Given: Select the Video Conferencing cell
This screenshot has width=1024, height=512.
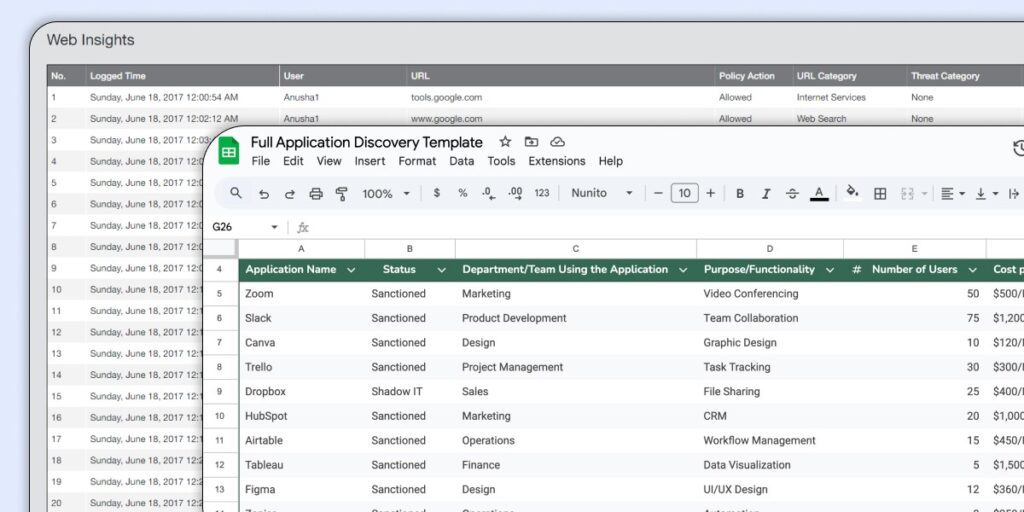Looking at the screenshot, I should [770, 294].
